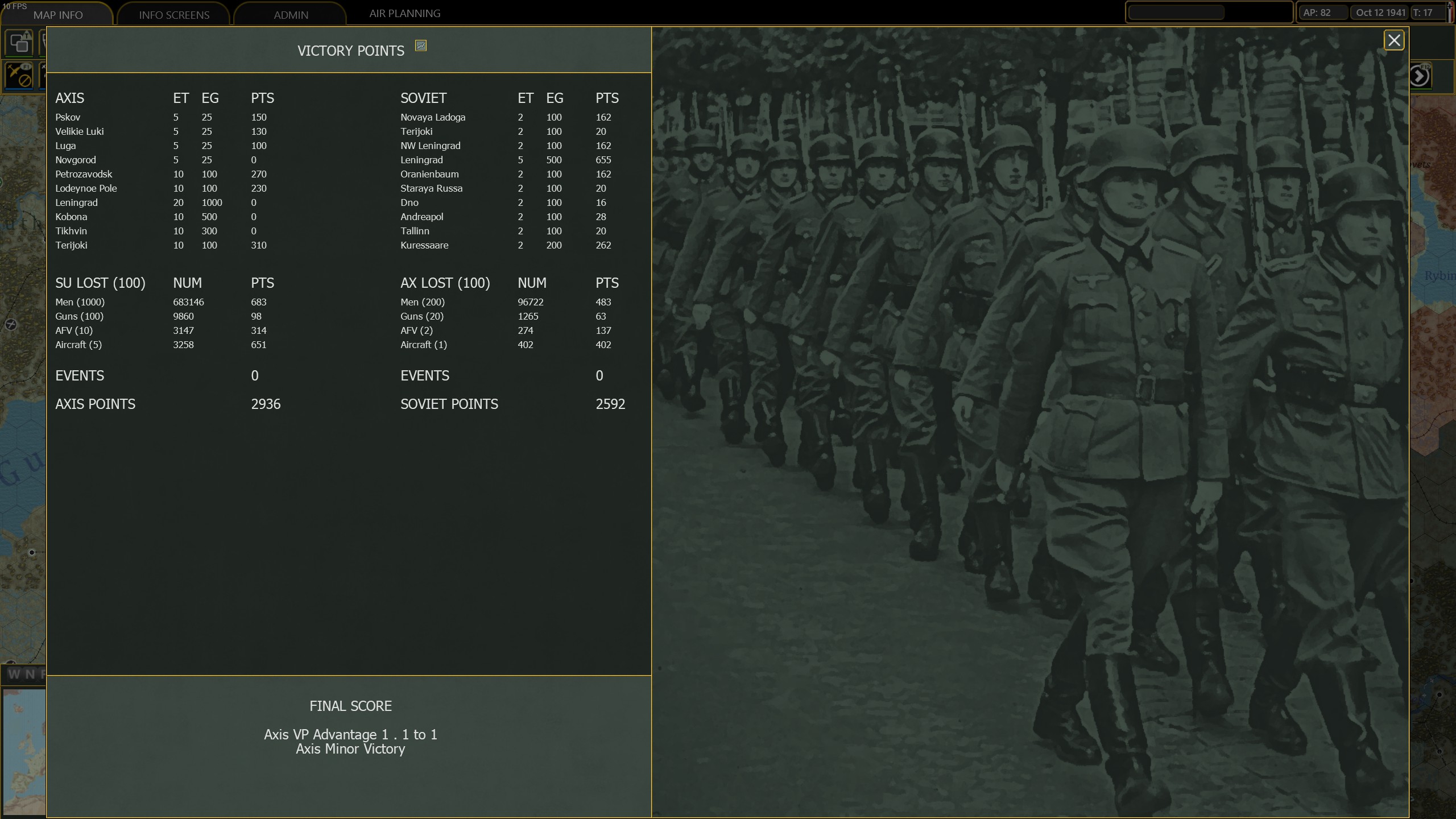Click the airbase compass marker on map edge
Screen dimensions: 1456x819
[11, 325]
